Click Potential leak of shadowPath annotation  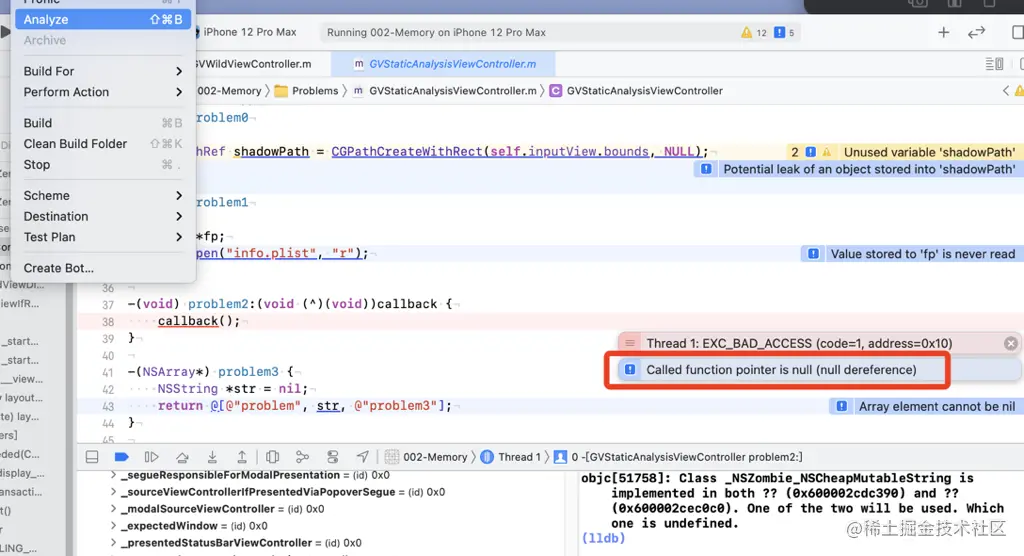pos(869,169)
